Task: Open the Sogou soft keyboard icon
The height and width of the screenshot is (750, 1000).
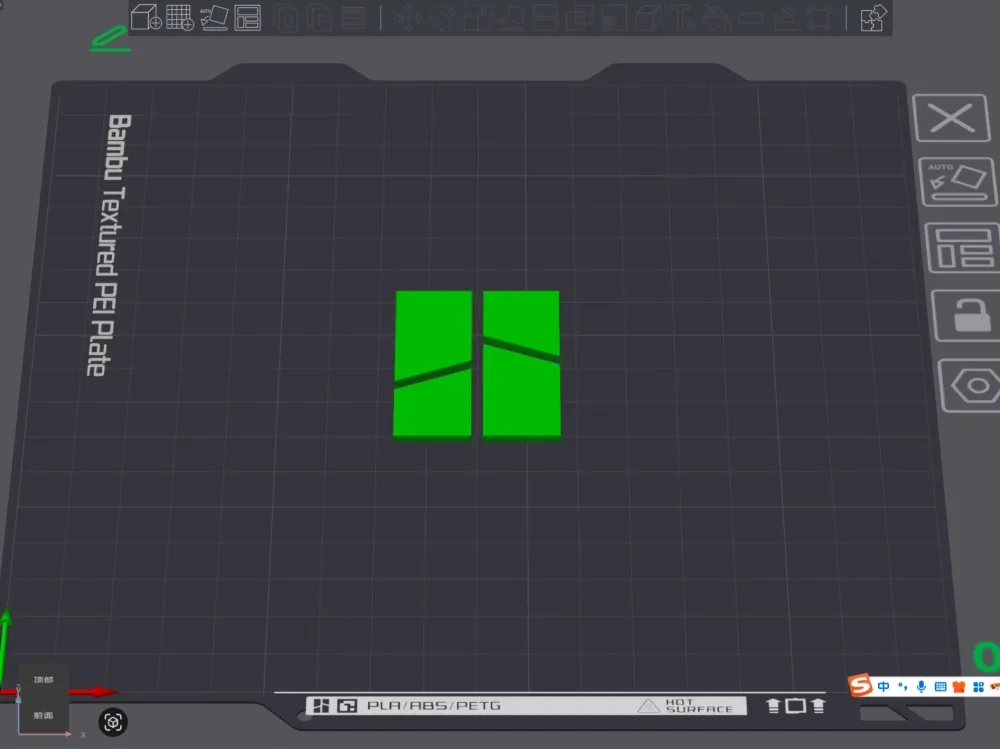Action: click(x=940, y=686)
